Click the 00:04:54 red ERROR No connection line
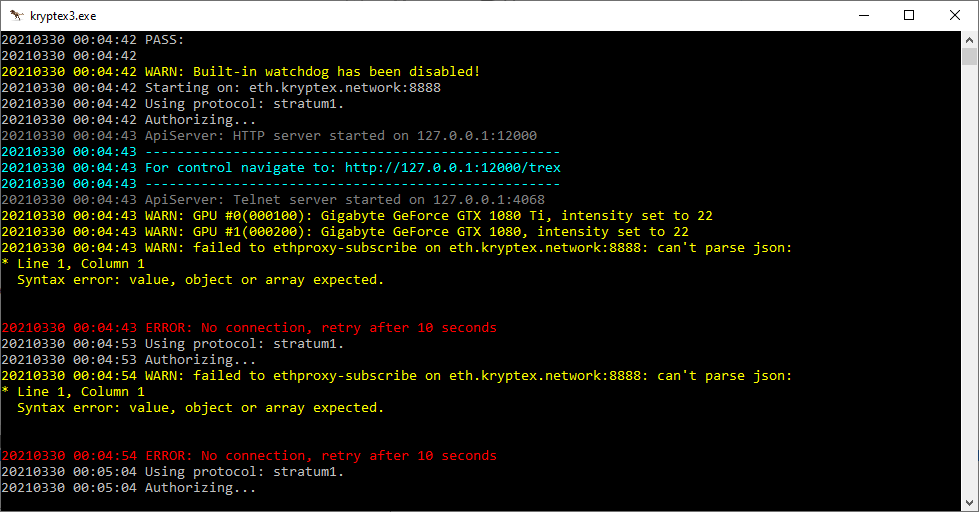This screenshot has height=512, width=979. click(x=249, y=455)
